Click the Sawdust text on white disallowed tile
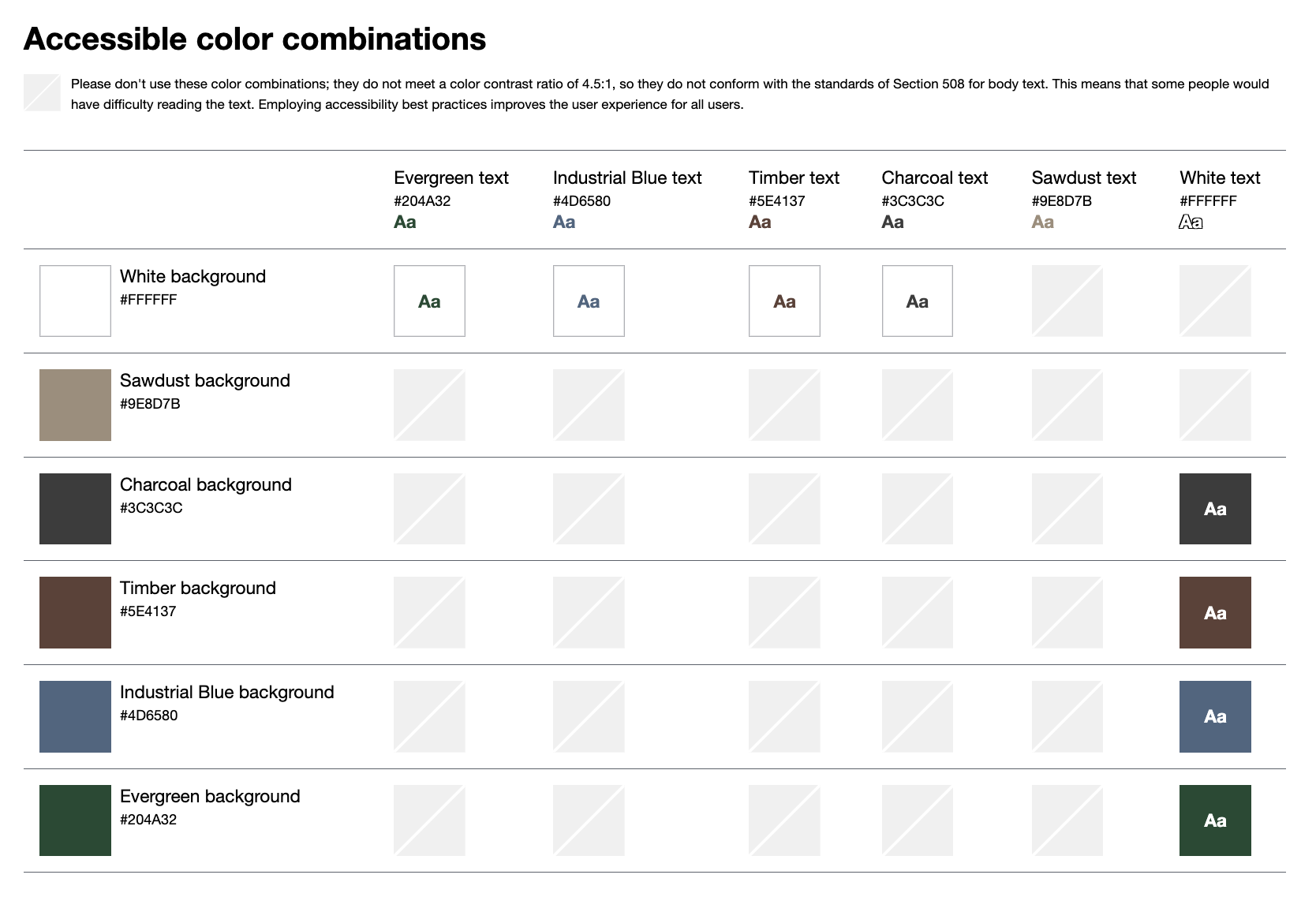Image resolution: width=1316 pixels, height=912 pixels. point(1067,301)
